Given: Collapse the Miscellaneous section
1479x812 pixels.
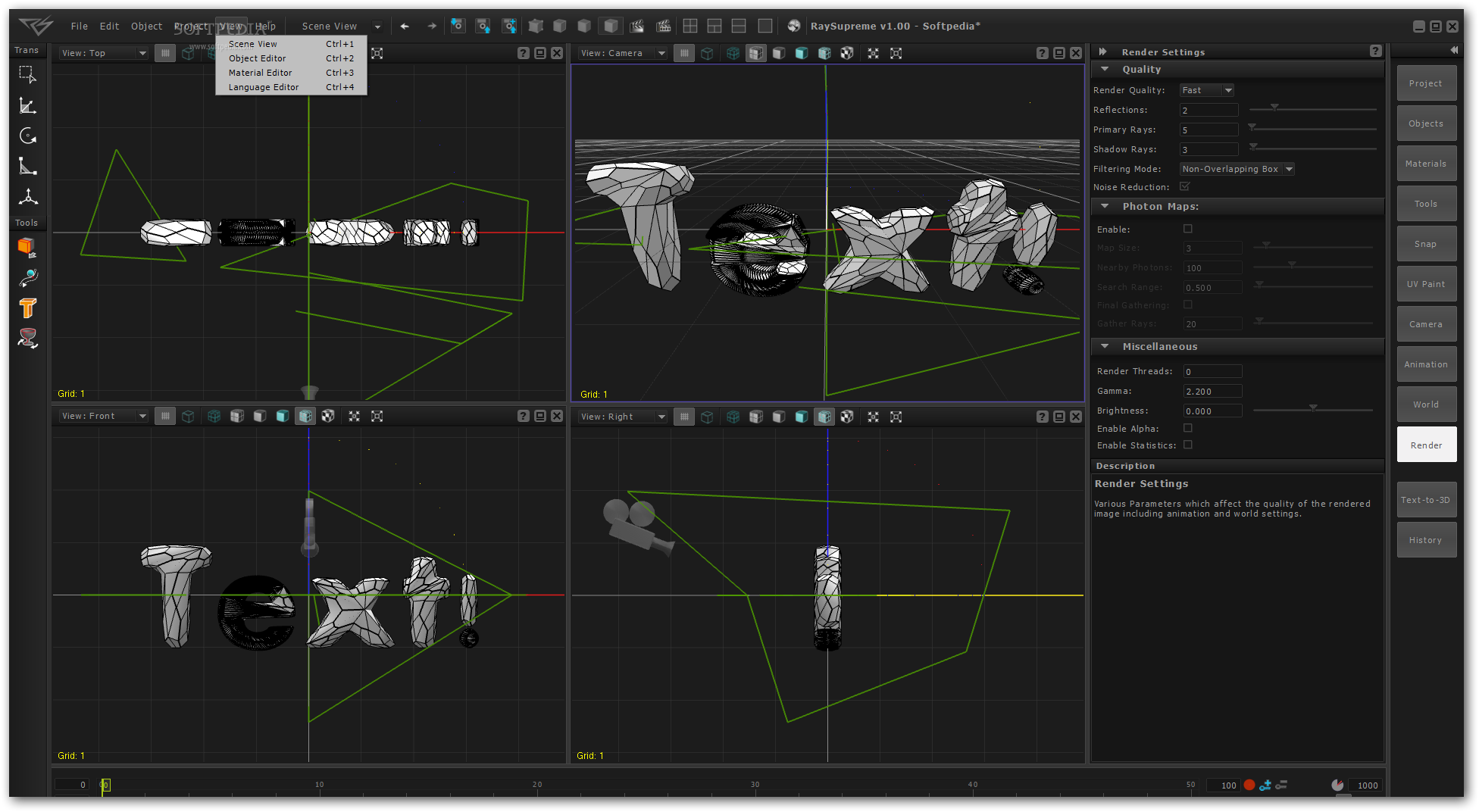Looking at the screenshot, I should (x=1105, y=346).
